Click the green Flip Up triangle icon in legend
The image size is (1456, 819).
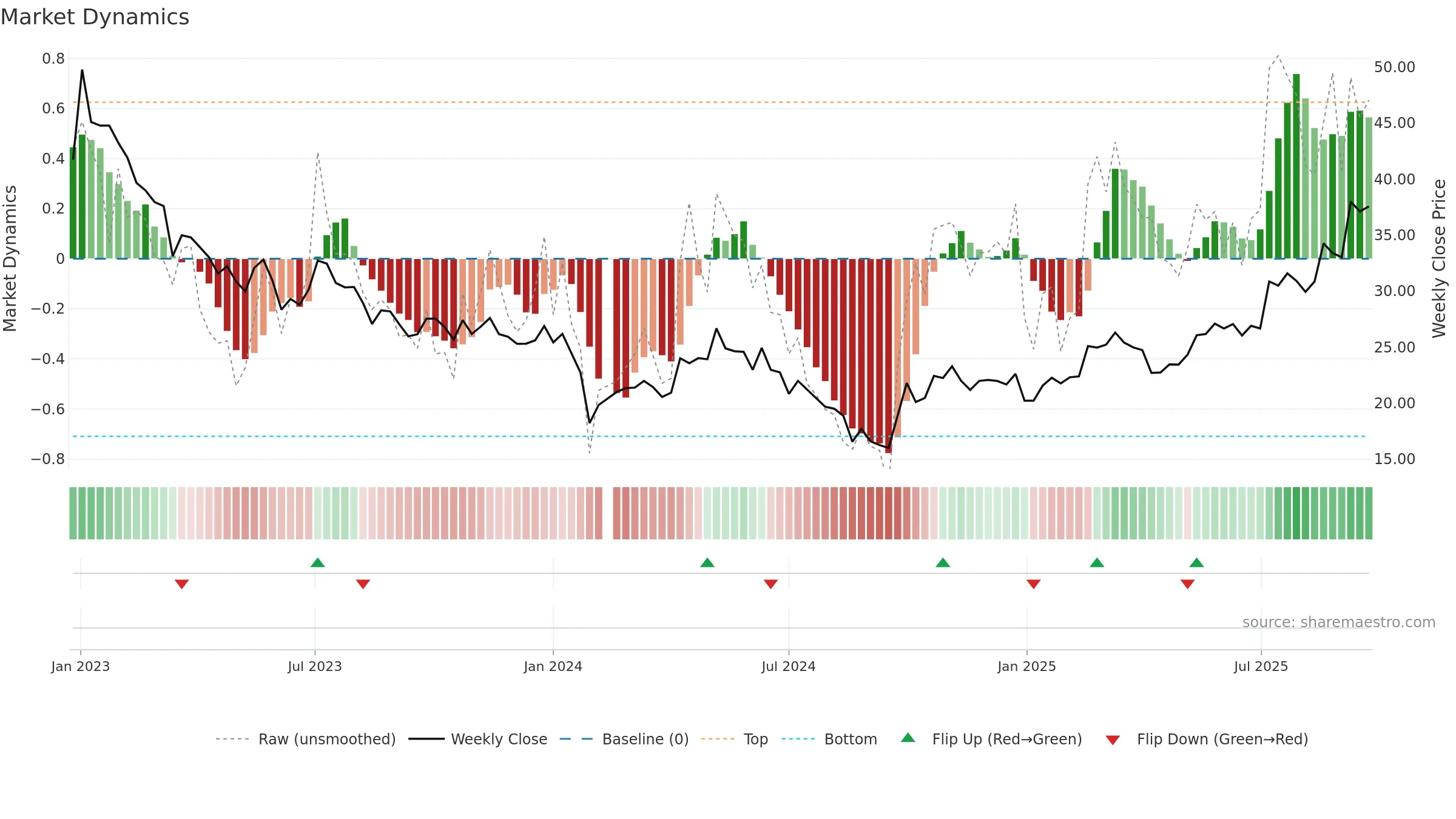tap(908, 738)
